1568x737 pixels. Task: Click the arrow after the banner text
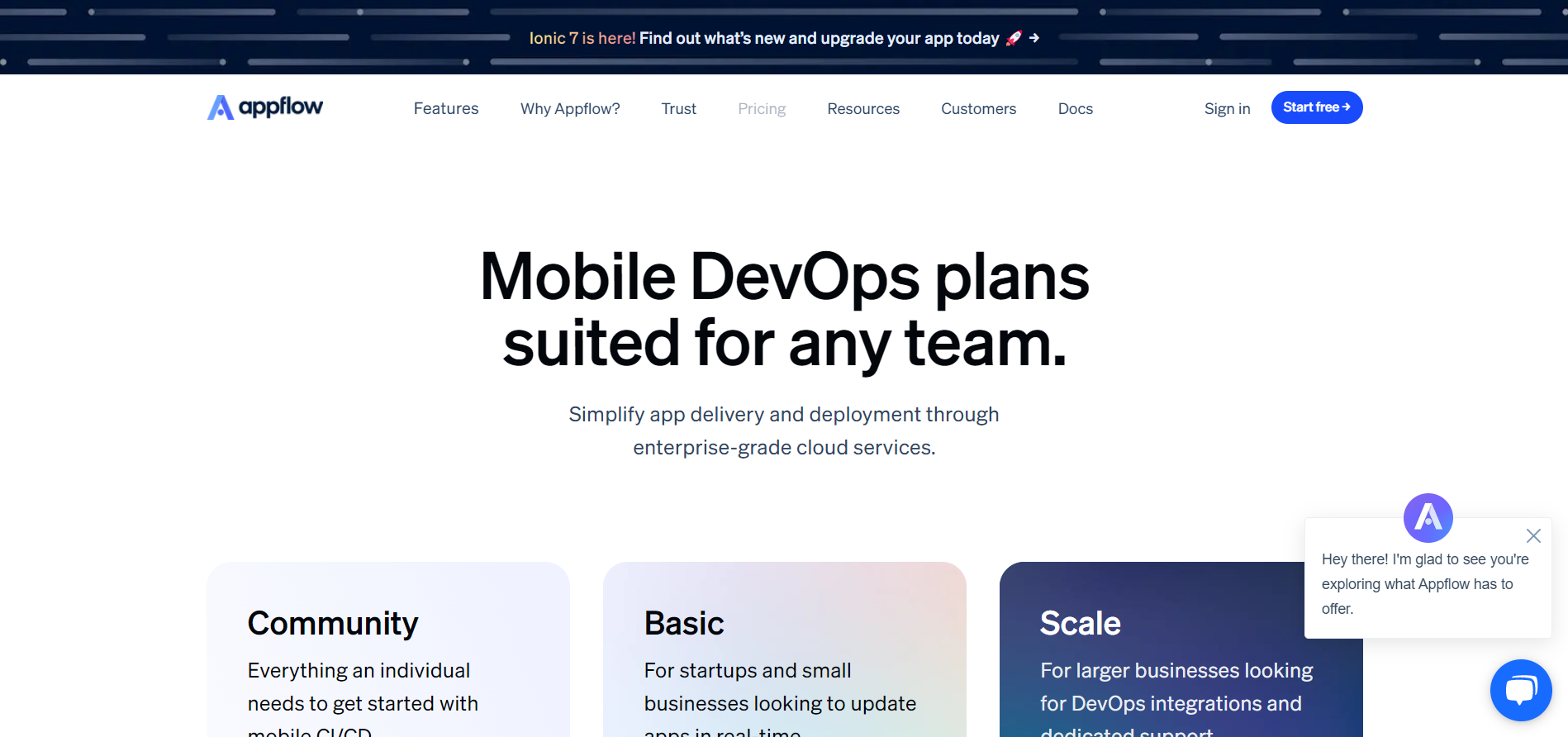pyautogui.click(x=1034, y=38)
